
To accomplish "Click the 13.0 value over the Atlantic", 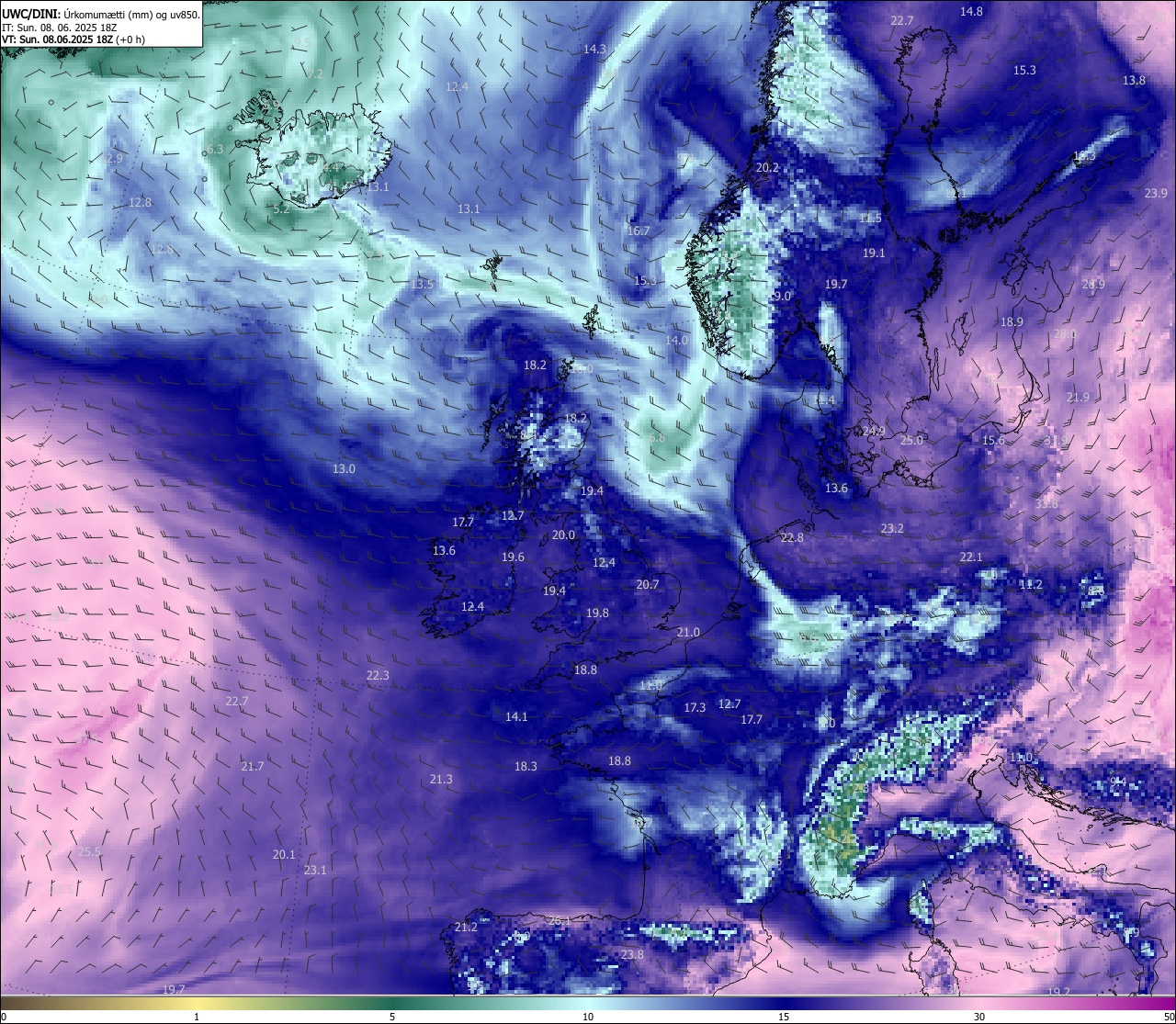I will [x=344, y=468].
